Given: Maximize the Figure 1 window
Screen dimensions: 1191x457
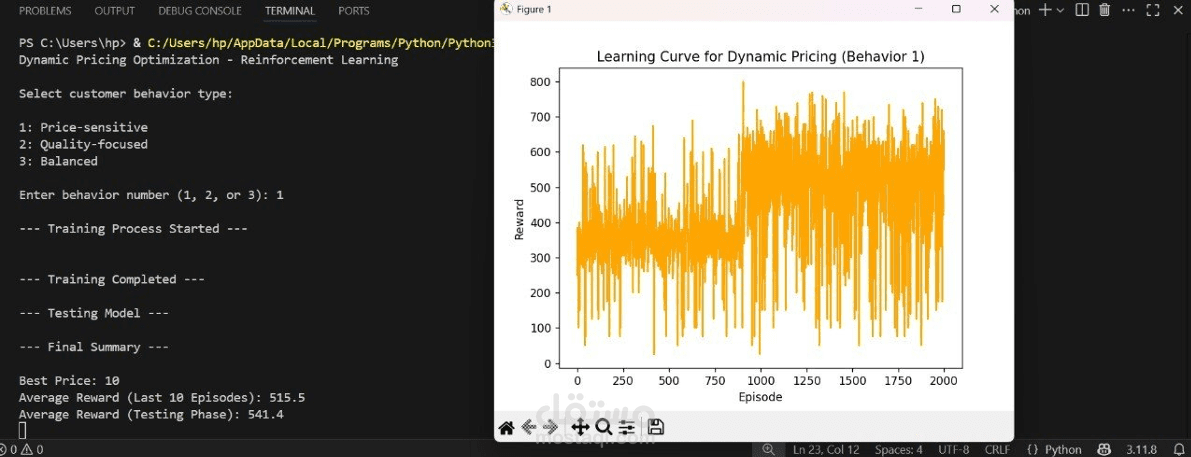Looking at the screenshot, I should pos(956,9).
